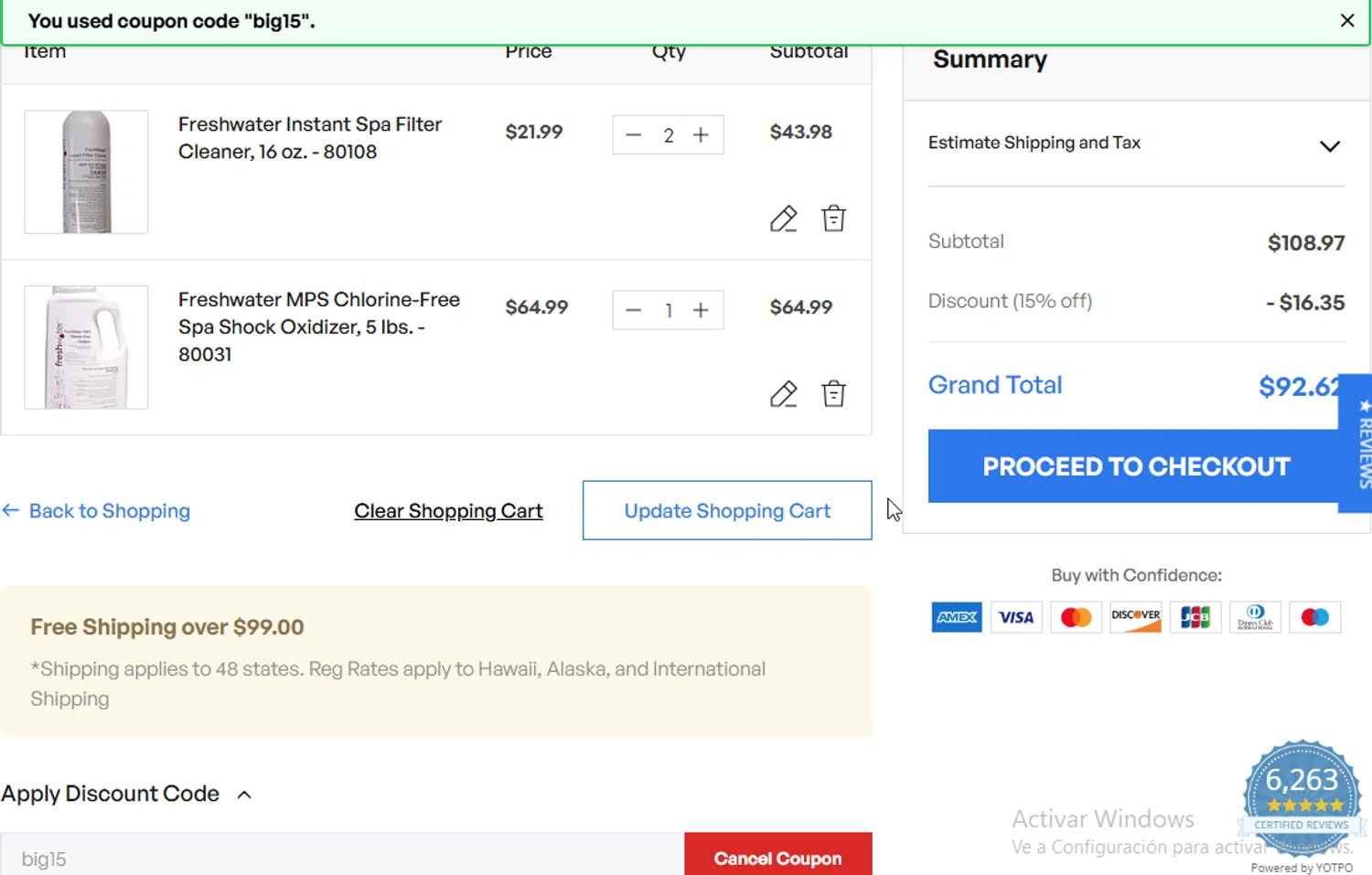Click the $64.99 unit price
Screen dimensions: 1372x875
(536, 307)
